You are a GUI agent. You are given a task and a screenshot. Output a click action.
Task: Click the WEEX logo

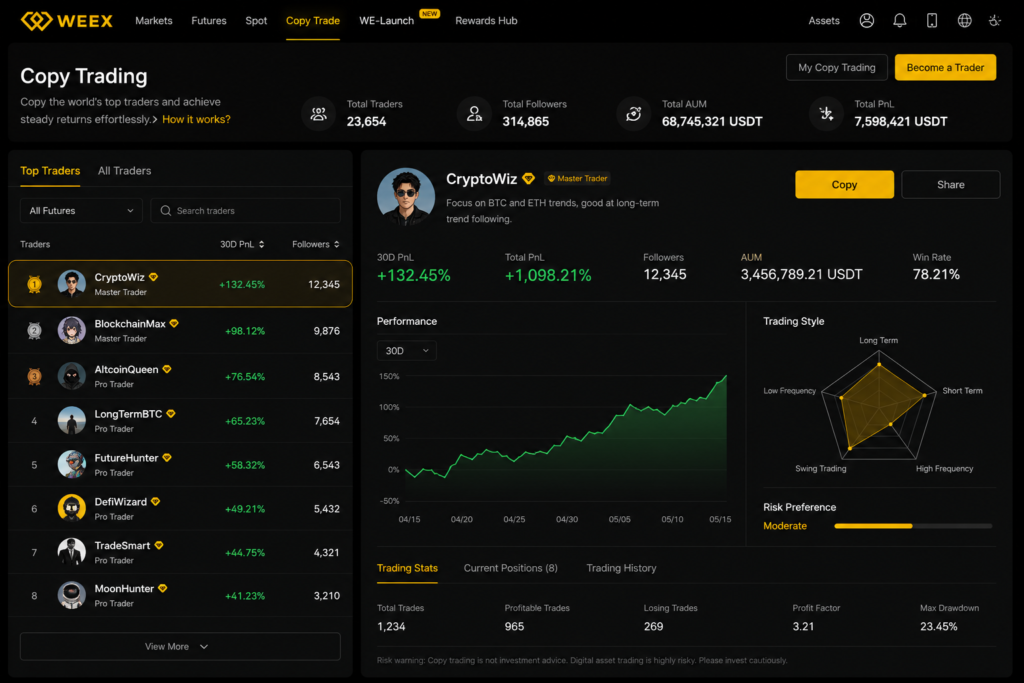tap(67, 21)
